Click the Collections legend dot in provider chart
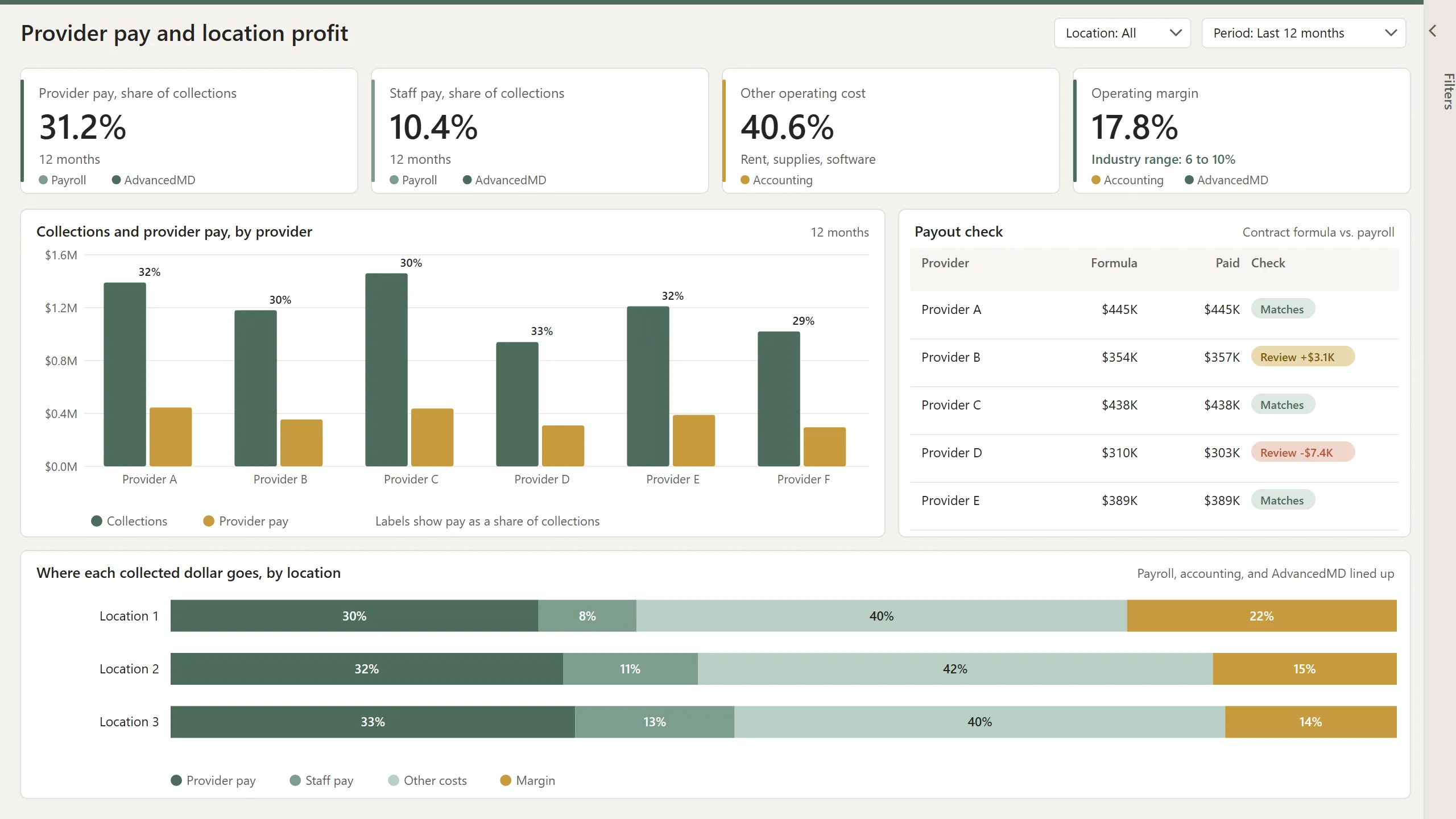Viewport: 1456px width, 819px height. (97, 521)
